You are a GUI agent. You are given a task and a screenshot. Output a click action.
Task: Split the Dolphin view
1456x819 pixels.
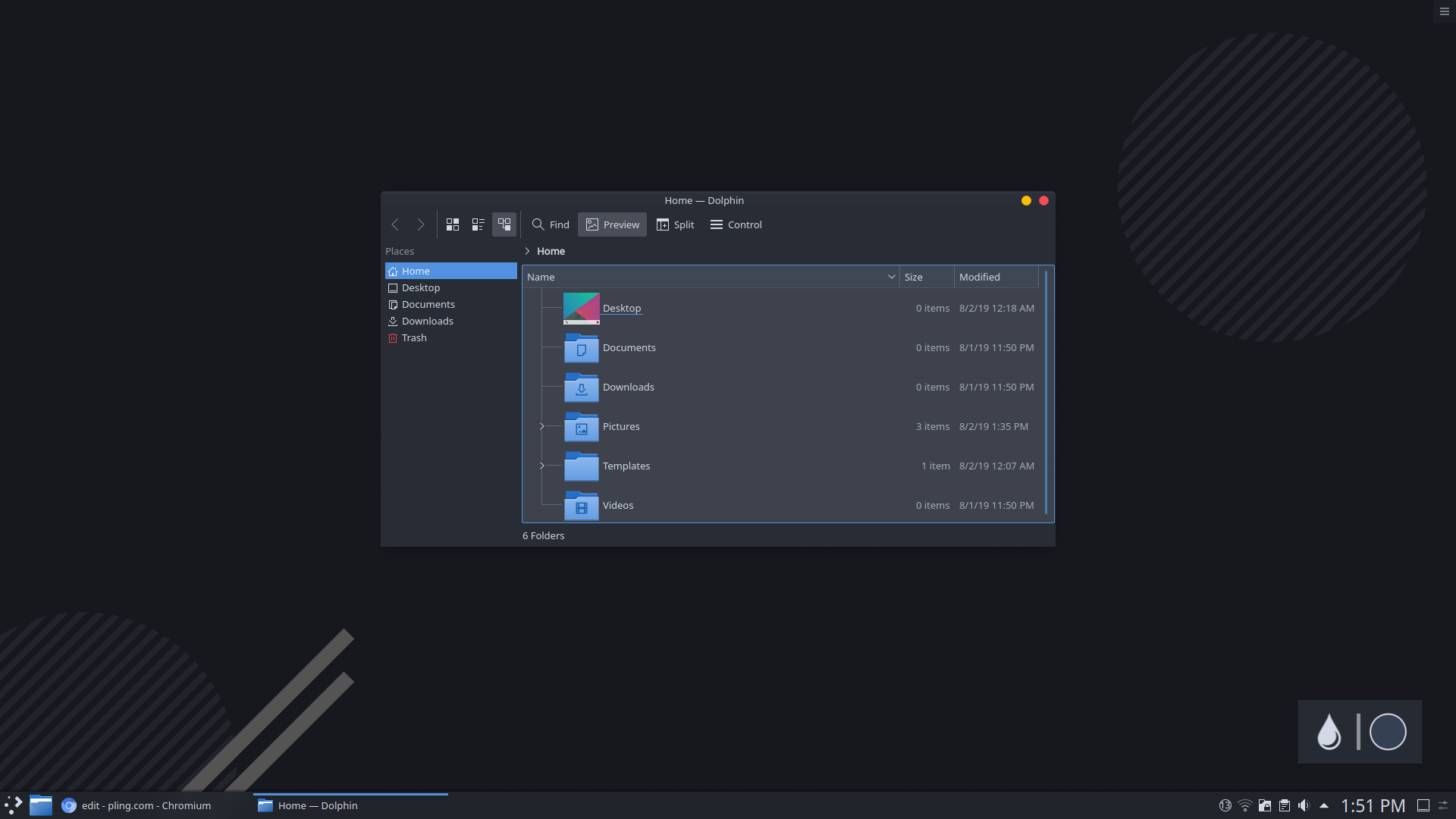(x=675, y=224)
